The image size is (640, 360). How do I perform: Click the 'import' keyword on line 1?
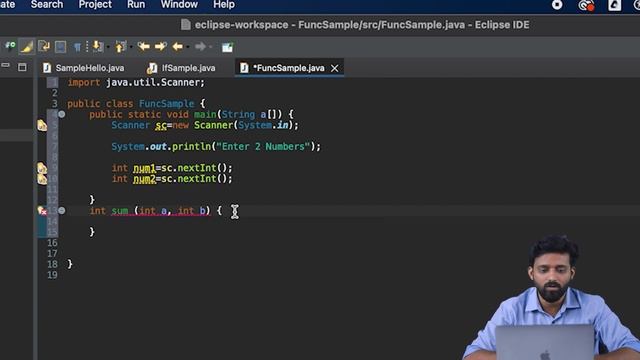(x=84, y=82)
